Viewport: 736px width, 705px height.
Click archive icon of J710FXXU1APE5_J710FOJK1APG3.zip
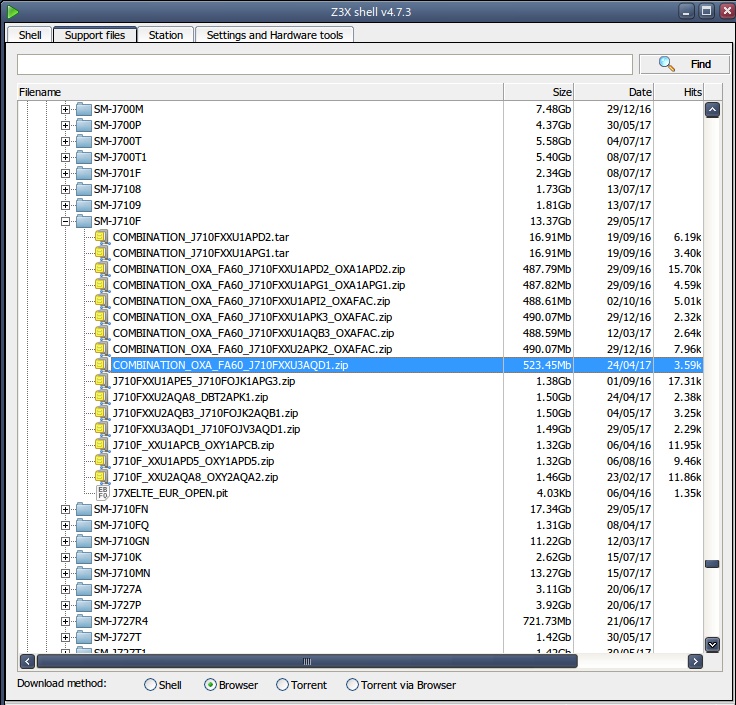click(x=101, y=381)
